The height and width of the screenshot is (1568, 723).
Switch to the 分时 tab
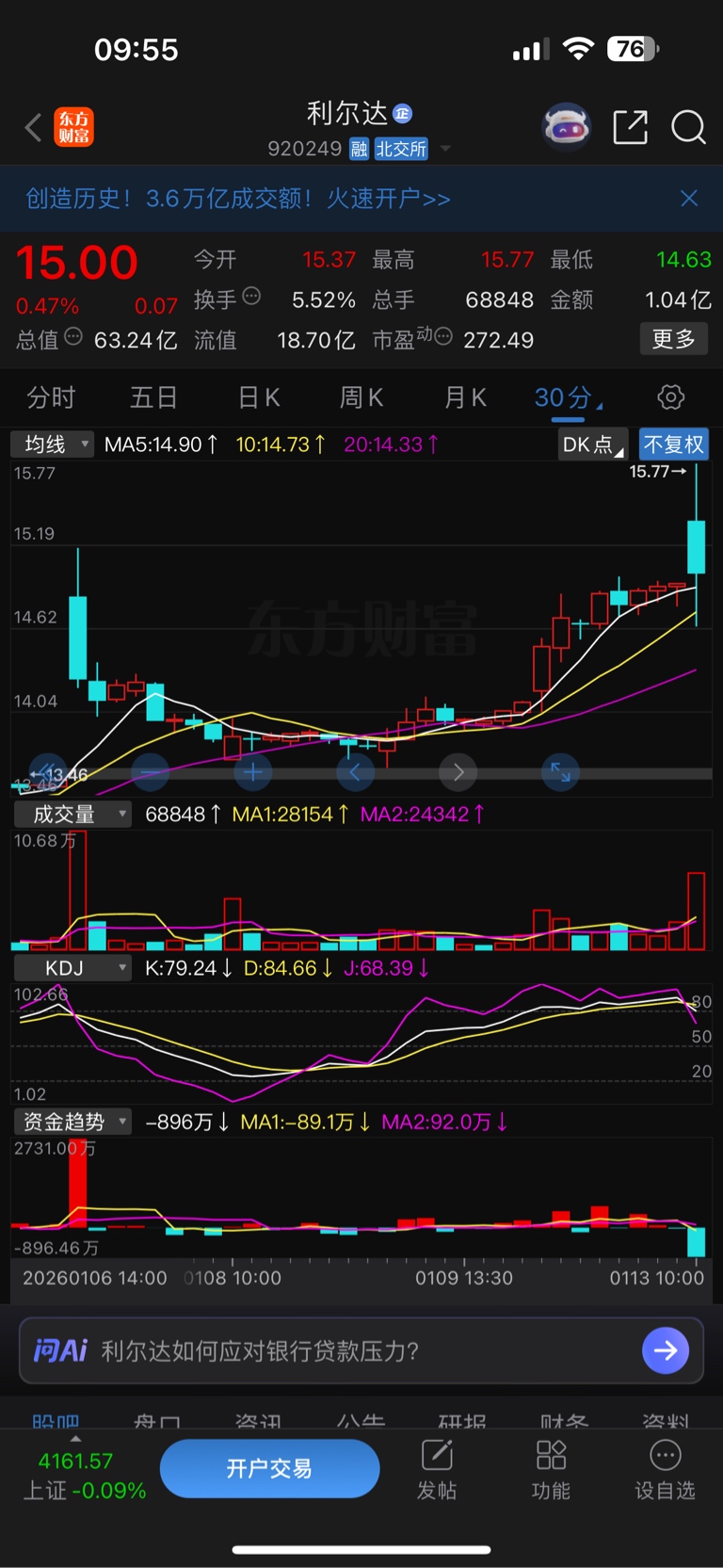pos(51,397)
